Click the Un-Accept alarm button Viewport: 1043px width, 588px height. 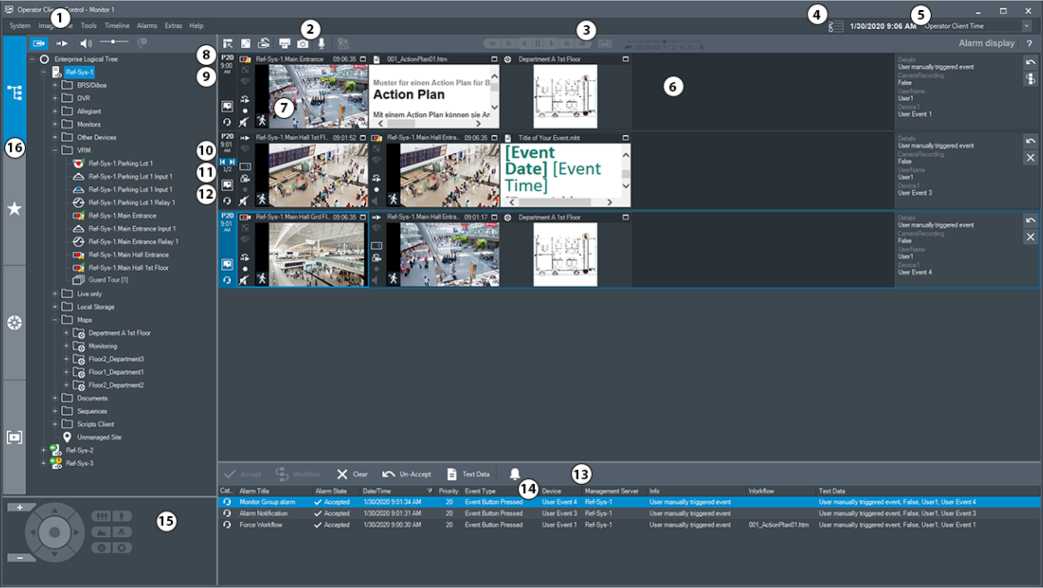tap(406, 474)
